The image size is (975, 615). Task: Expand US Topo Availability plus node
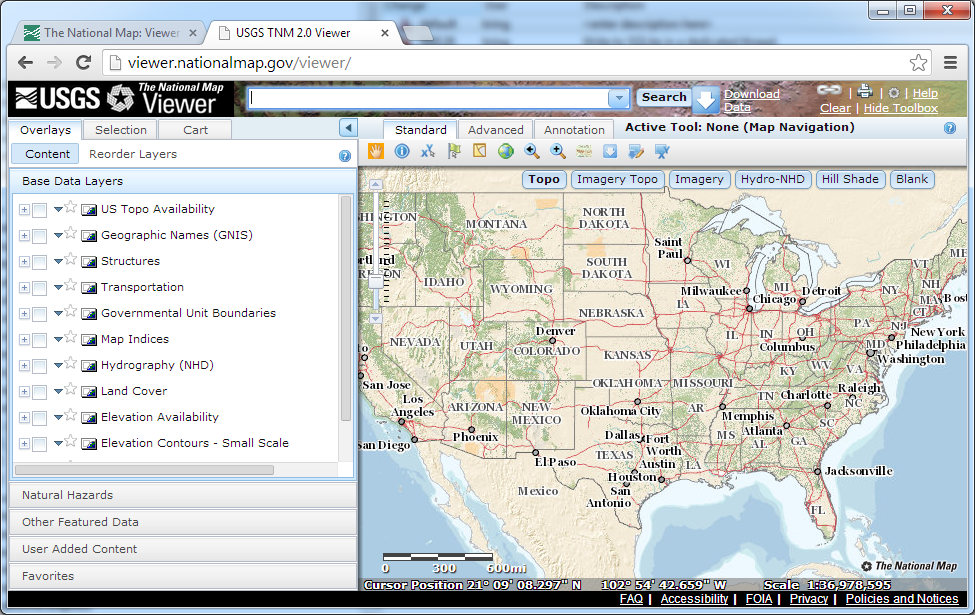click(x=24, y=210)
